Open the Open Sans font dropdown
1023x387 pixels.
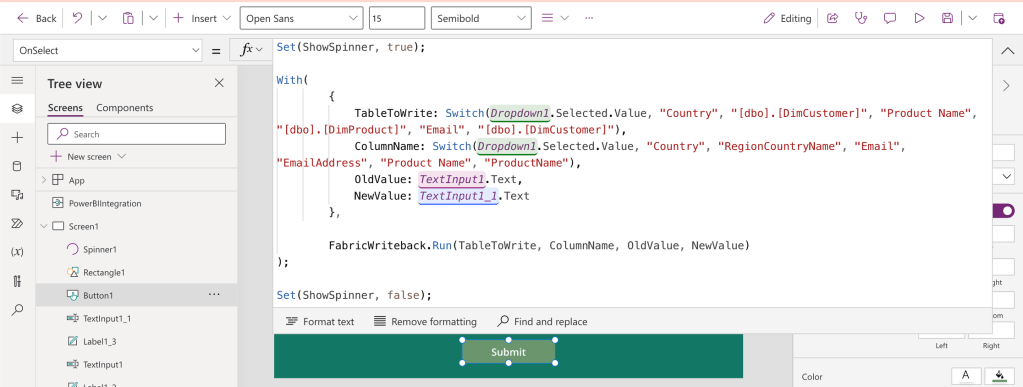pyautogui.click(x=301, y=18)
